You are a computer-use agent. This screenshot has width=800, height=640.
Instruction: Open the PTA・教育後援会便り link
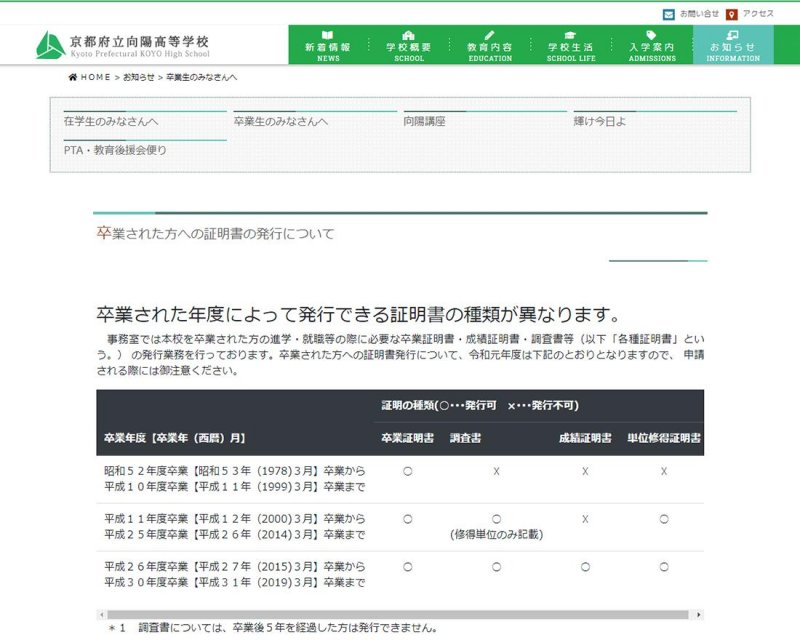[x=115, y=150]
